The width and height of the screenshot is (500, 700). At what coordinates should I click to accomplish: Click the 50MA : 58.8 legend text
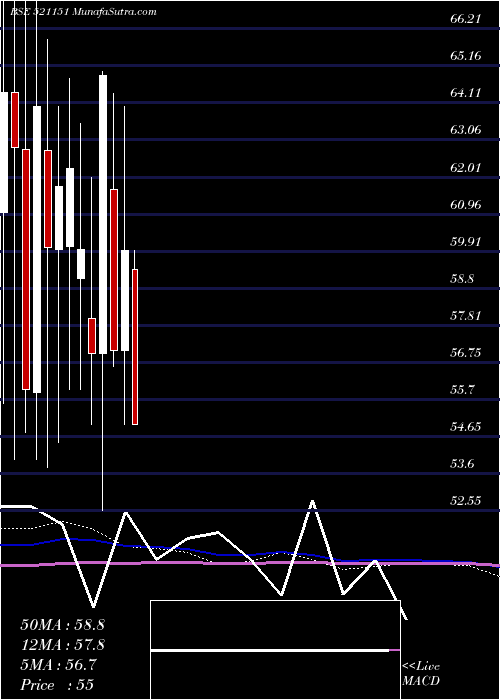coord(62,625)
